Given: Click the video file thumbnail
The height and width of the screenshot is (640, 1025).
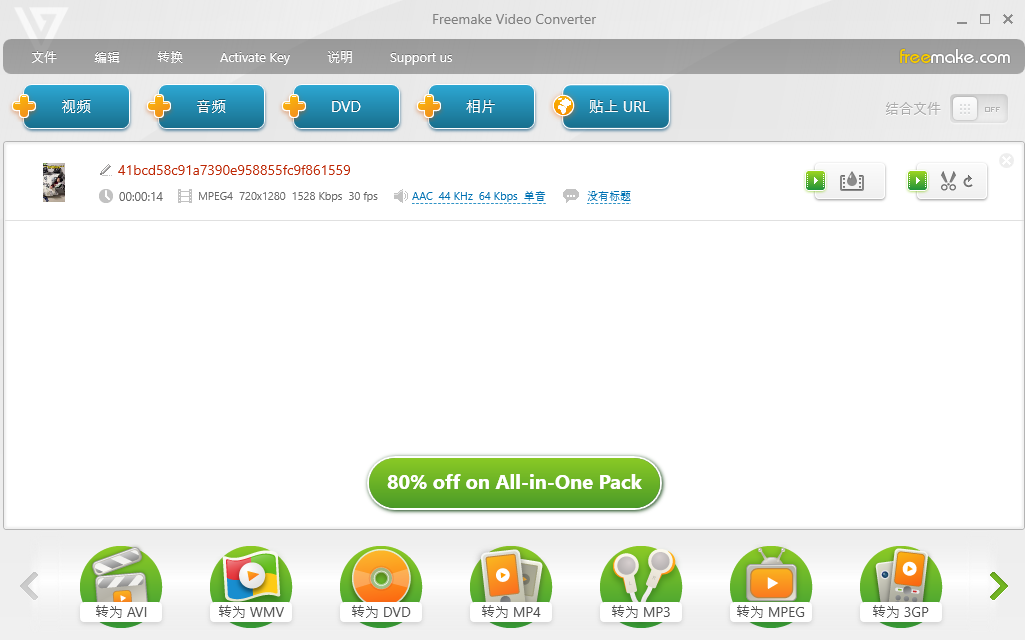Looking at the screenshot, I should pyautogui.click(x=54, y=183).
